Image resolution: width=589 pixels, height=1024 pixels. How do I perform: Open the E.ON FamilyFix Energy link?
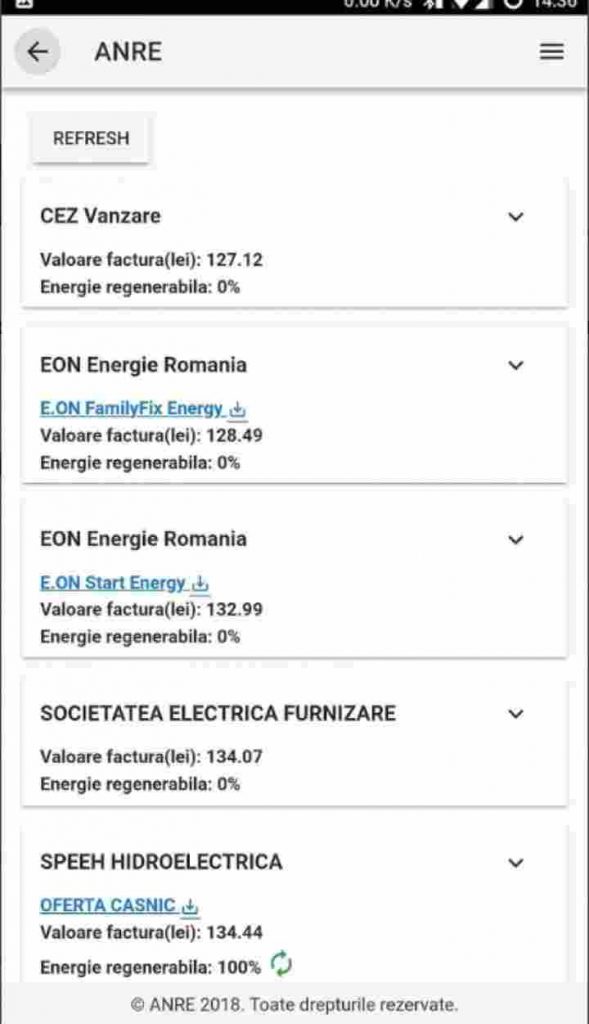(x=131, y=409)
